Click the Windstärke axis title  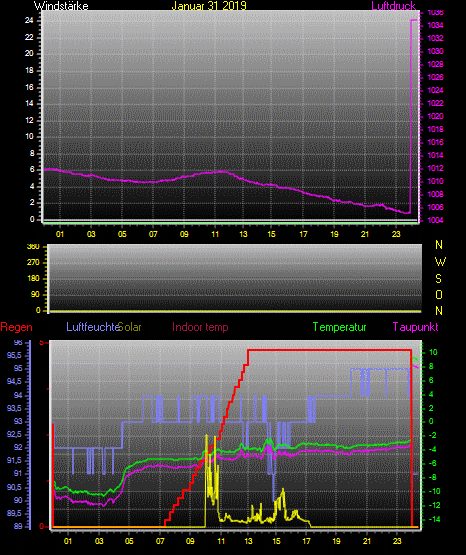tap(61, 6)
